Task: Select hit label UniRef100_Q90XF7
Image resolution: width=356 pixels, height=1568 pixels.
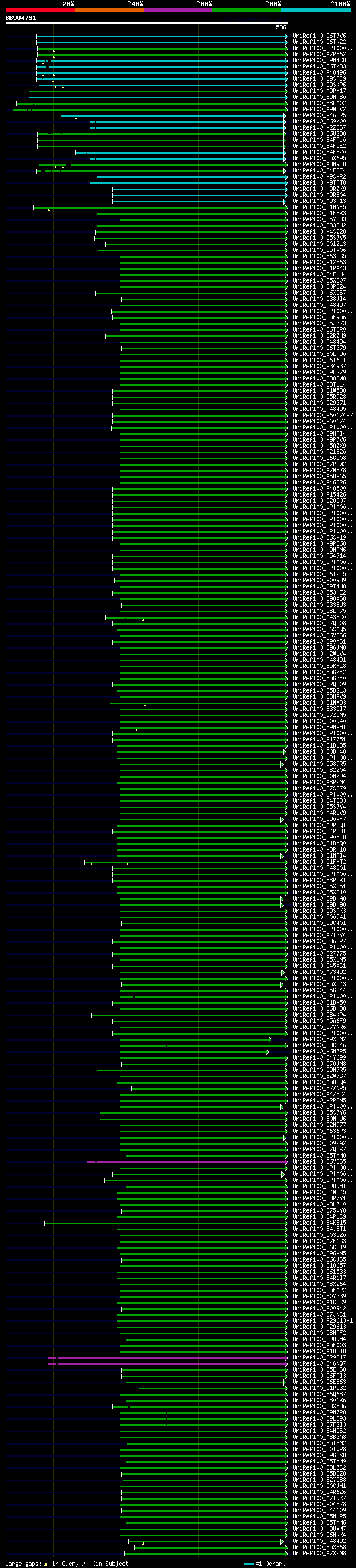Action: point(319,819)
